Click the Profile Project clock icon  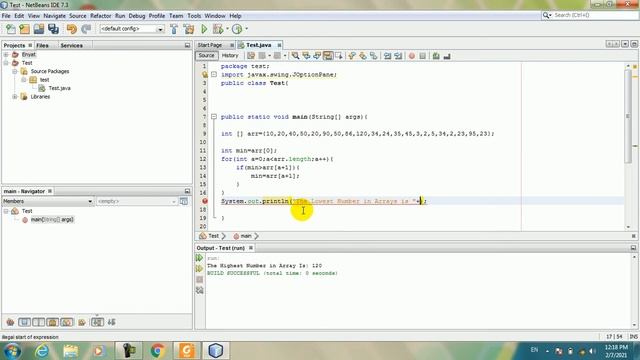pyautogui.click(x=237, y=29)
